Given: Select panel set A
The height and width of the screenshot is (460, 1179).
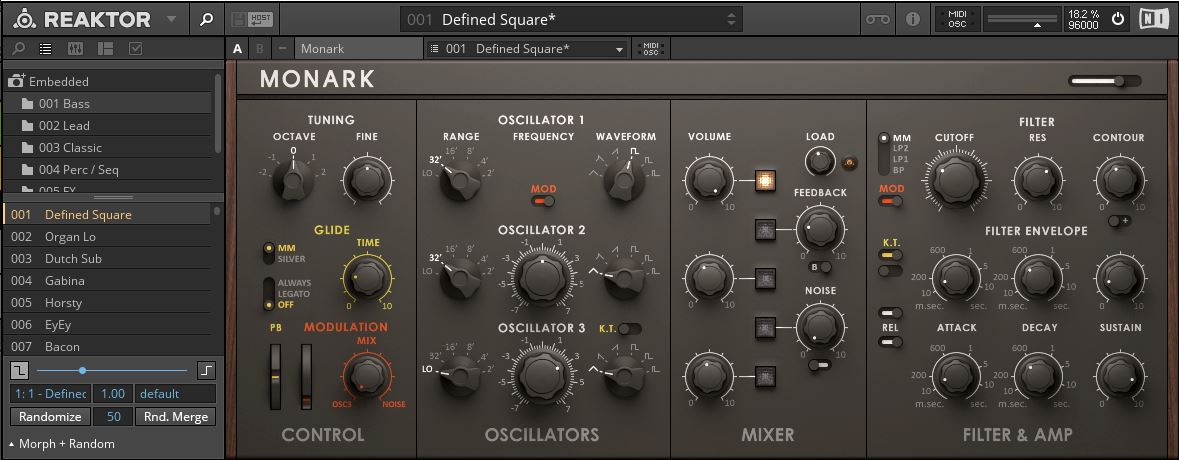Looking at the screenshot, I should pos(238,49).
